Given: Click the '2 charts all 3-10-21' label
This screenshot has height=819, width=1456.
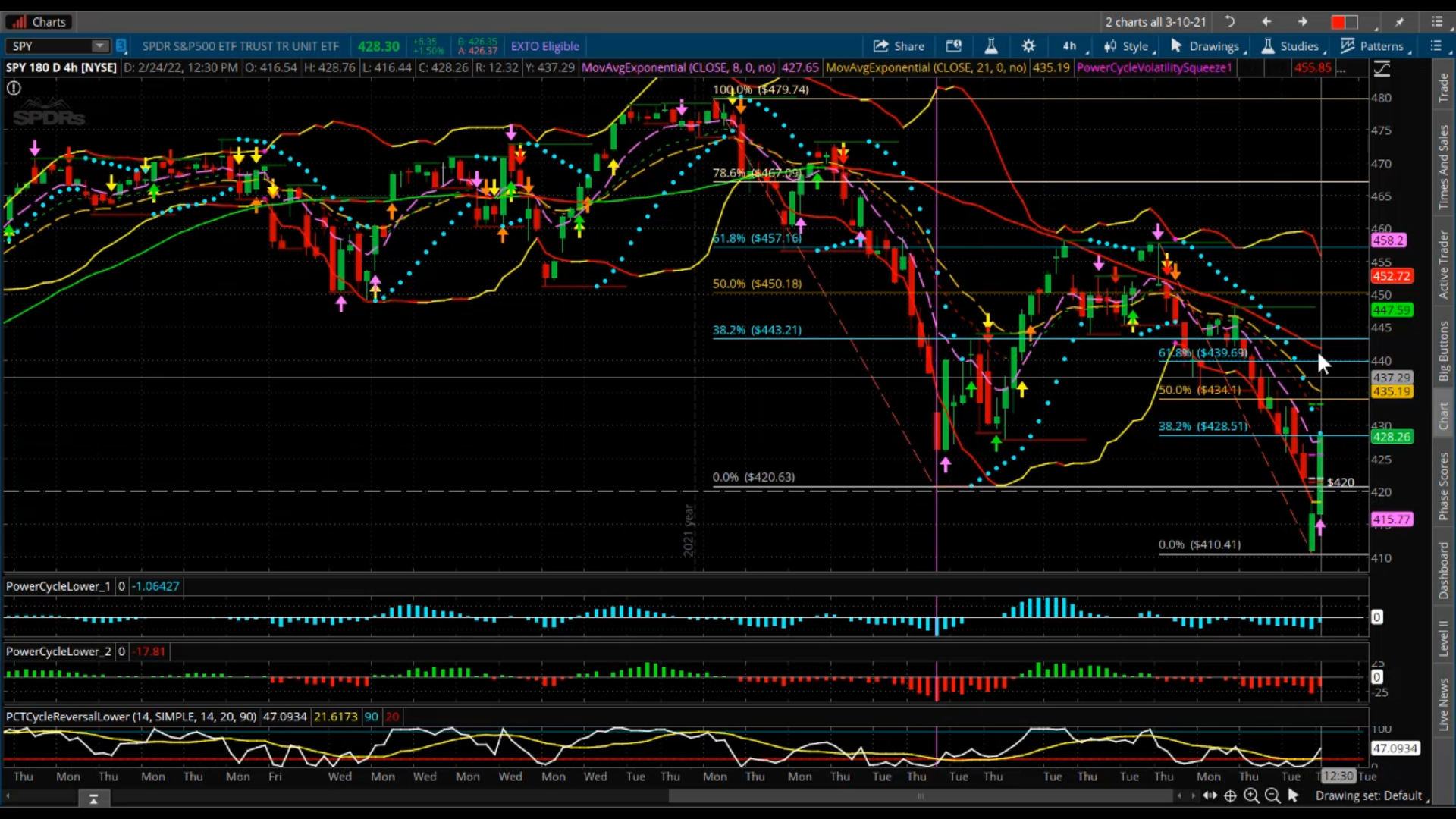Looking at the screenshot, I should [1155, 22].
